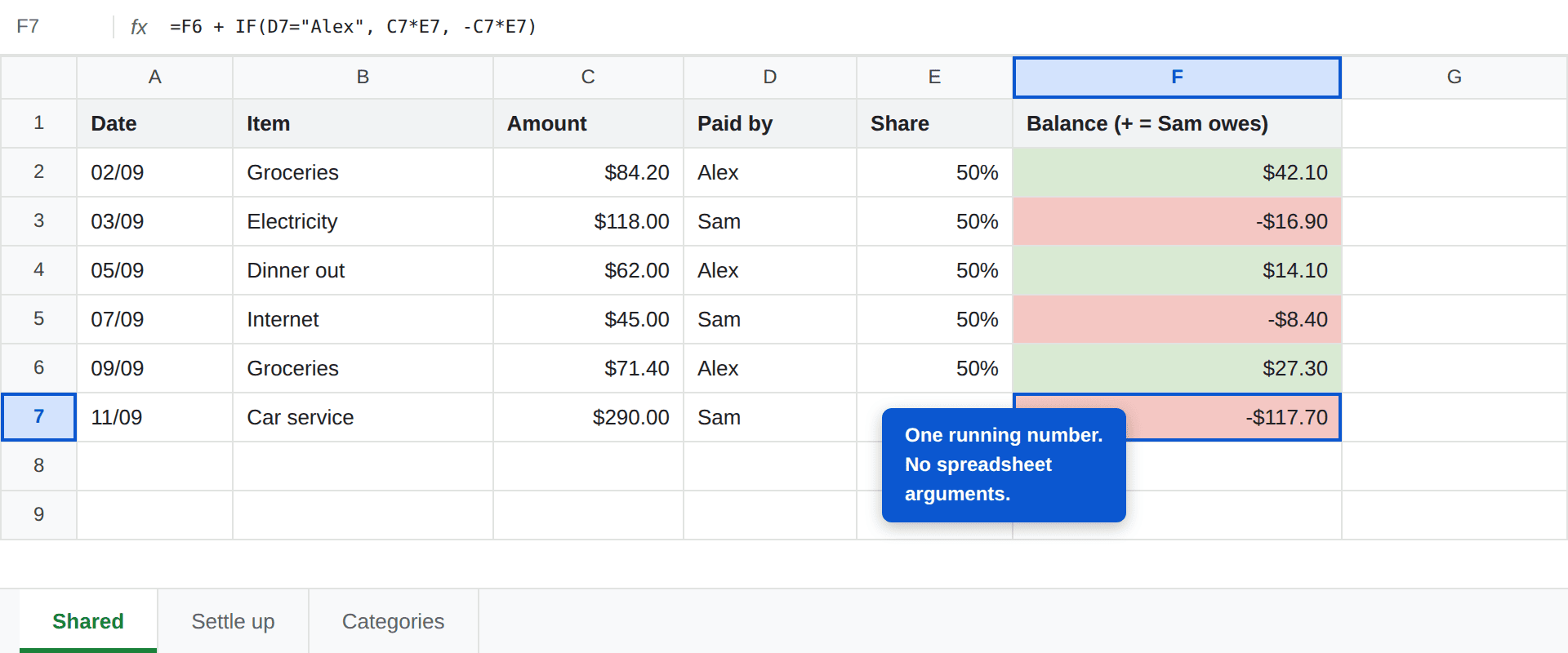Click the Share header cell
The width and height of the screenshot is (1568, 653).
pos(934,123)
